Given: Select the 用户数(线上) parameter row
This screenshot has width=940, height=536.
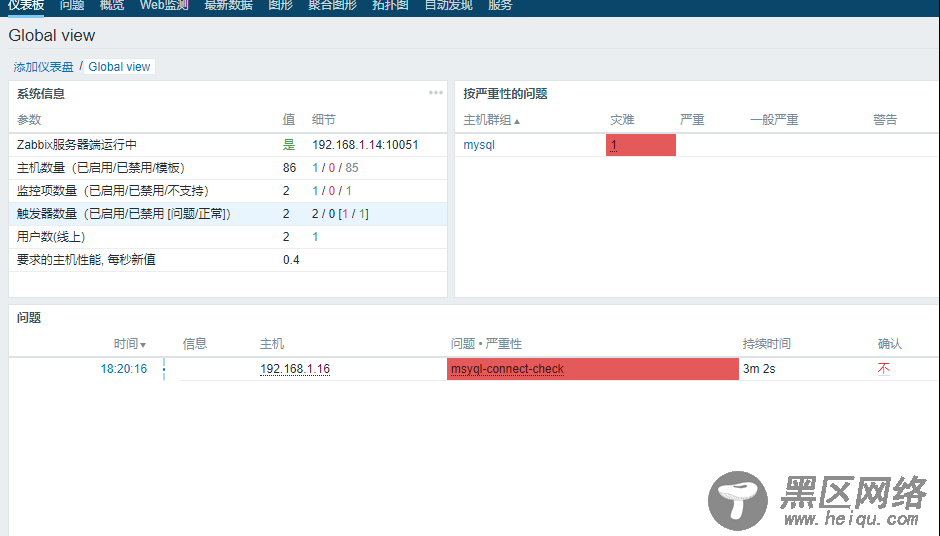Looking at the screenshot, I should (228, 237).
